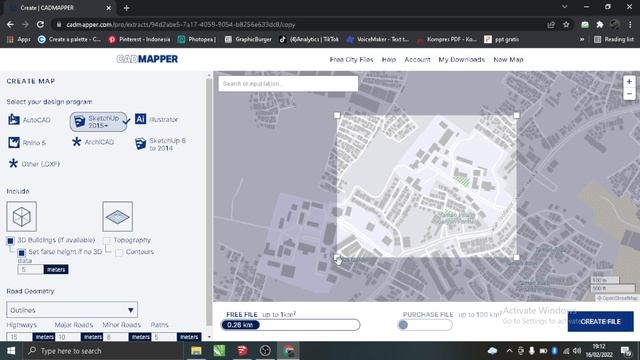Zoom in on the map
640x360 pixels.
629,82
